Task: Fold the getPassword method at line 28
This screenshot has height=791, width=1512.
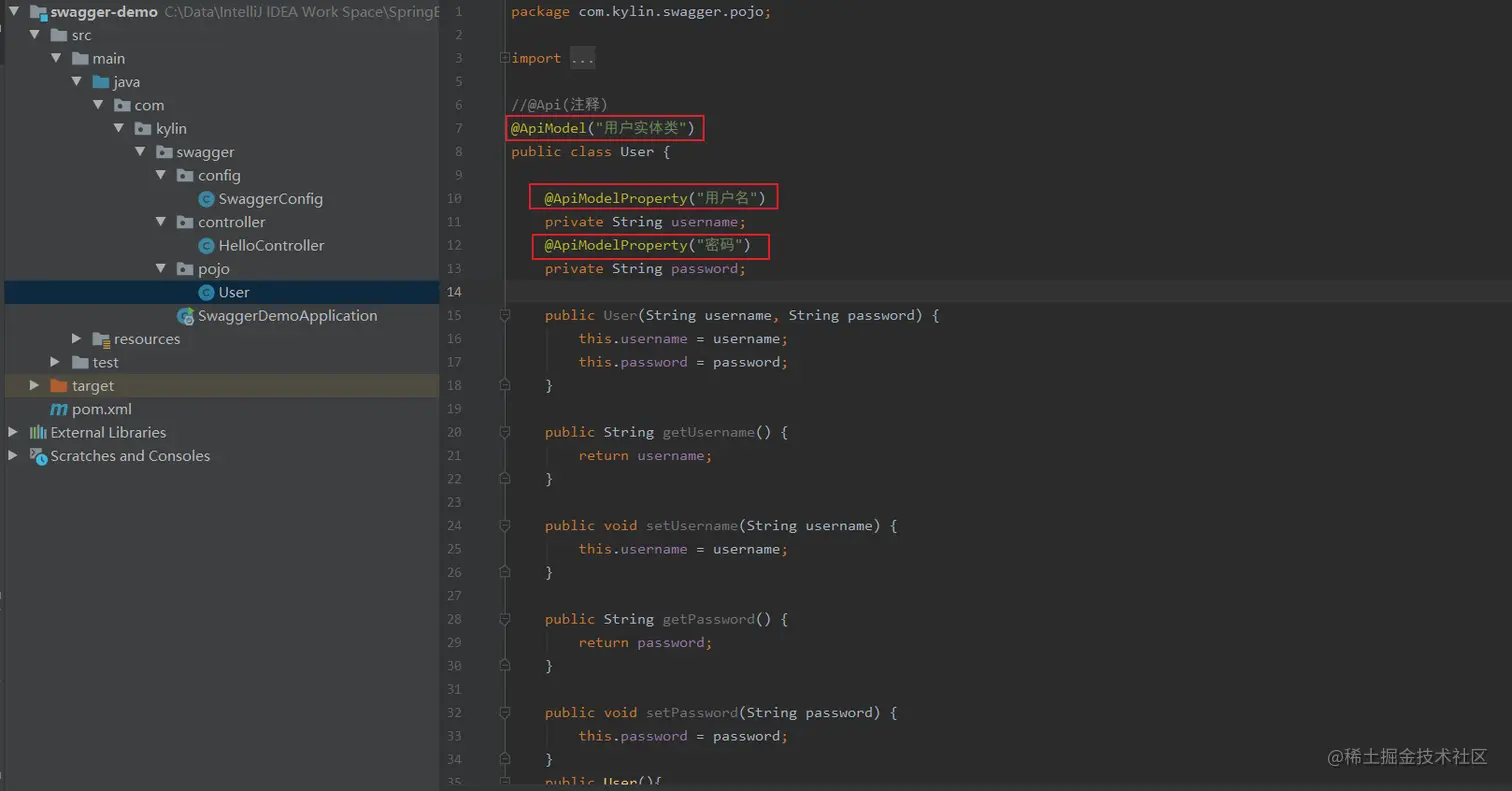Action: pyautogui.click(x=505, y=619)
